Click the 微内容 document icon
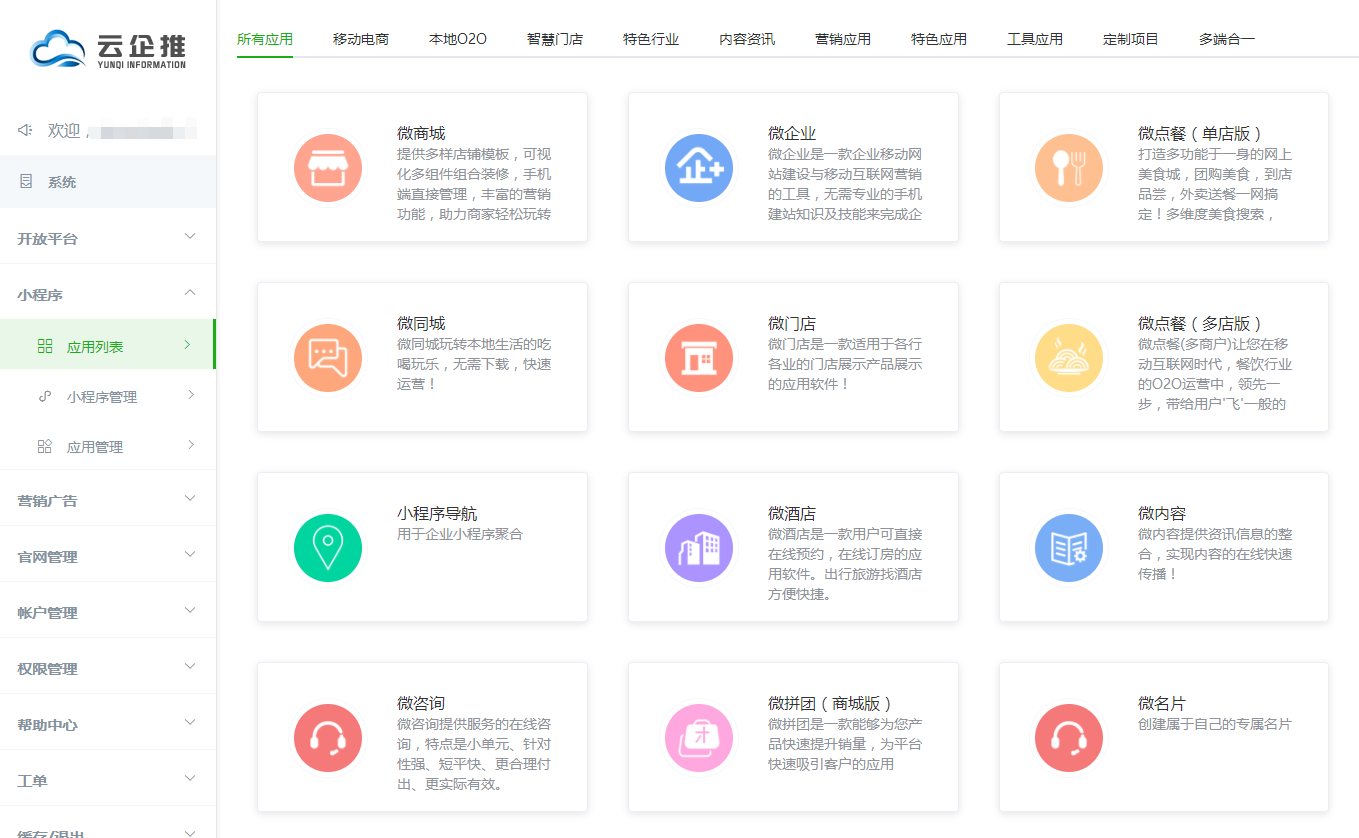 coord(1068,548)
